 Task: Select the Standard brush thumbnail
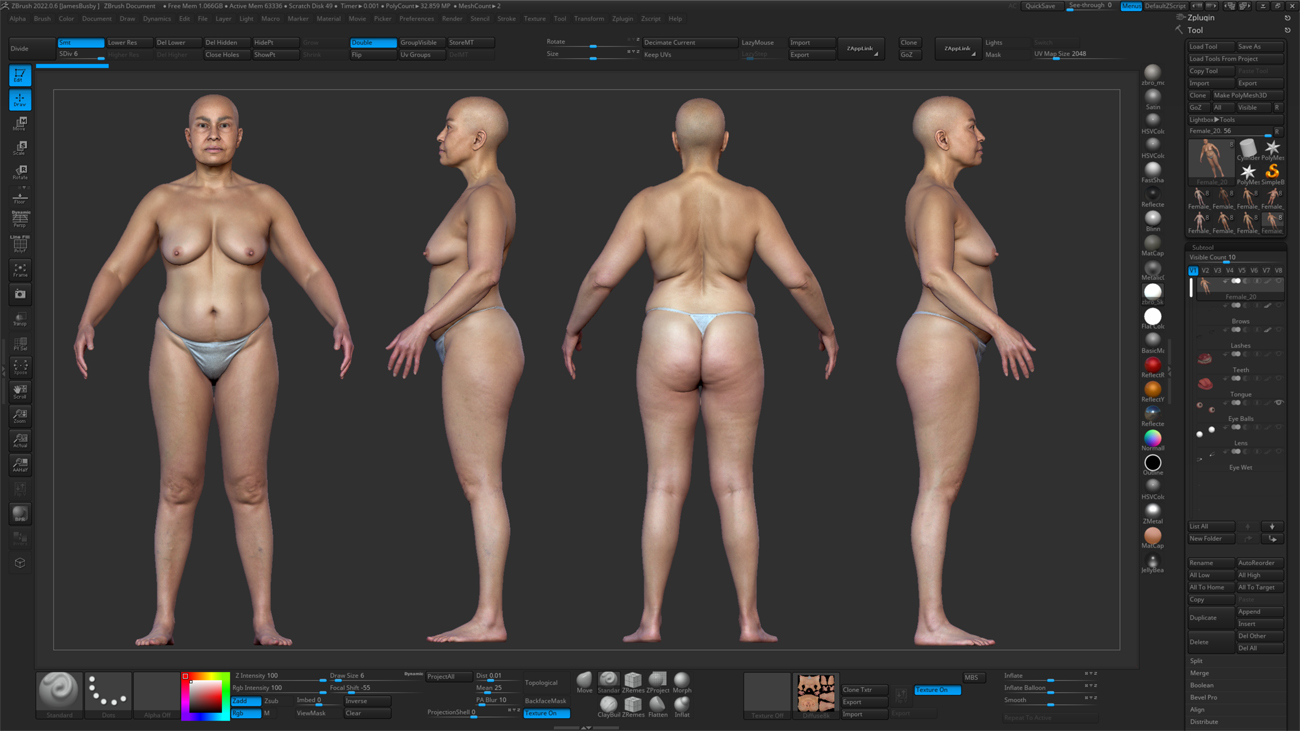(x=59, y=695)
